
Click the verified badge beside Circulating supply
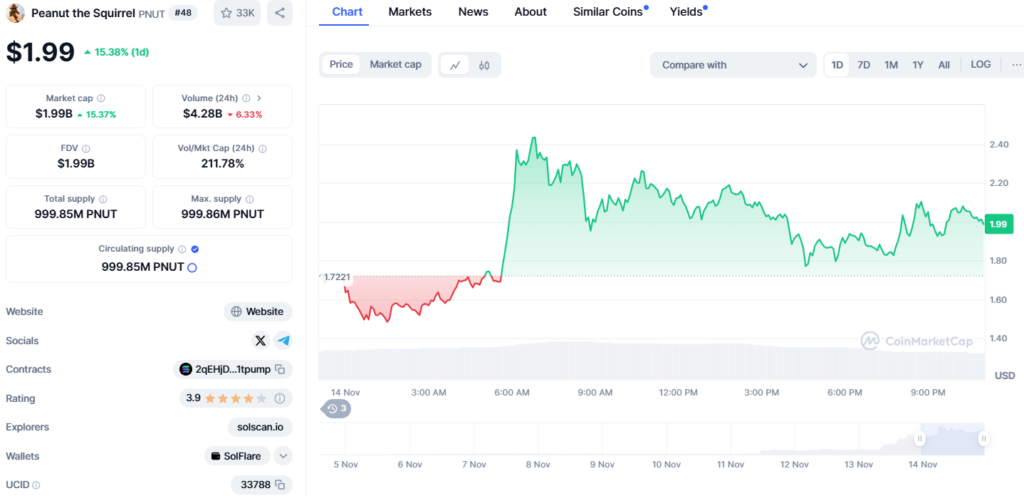(x=195, y=249)
